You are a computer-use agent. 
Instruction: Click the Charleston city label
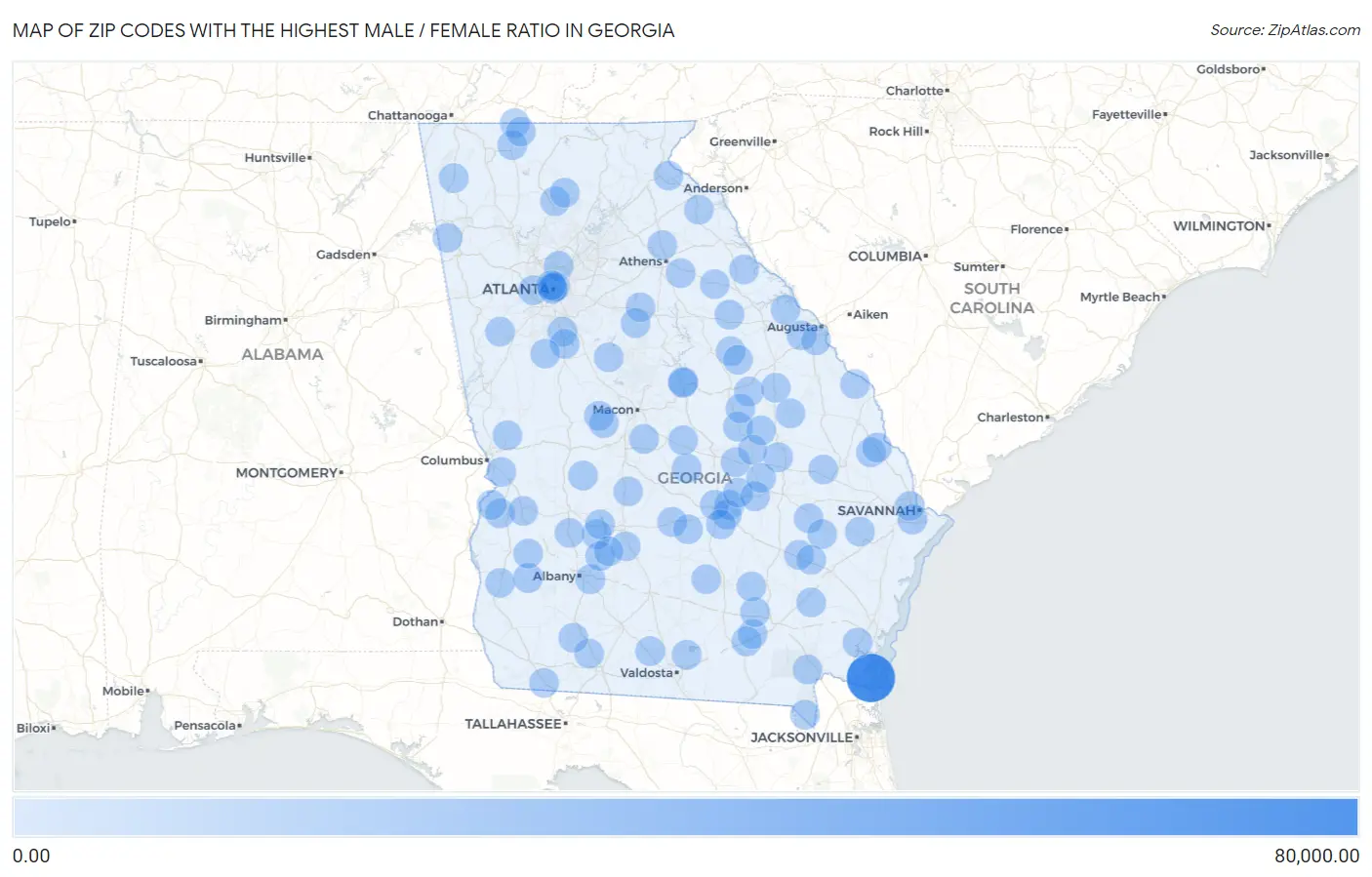(x=1010, y=418)
